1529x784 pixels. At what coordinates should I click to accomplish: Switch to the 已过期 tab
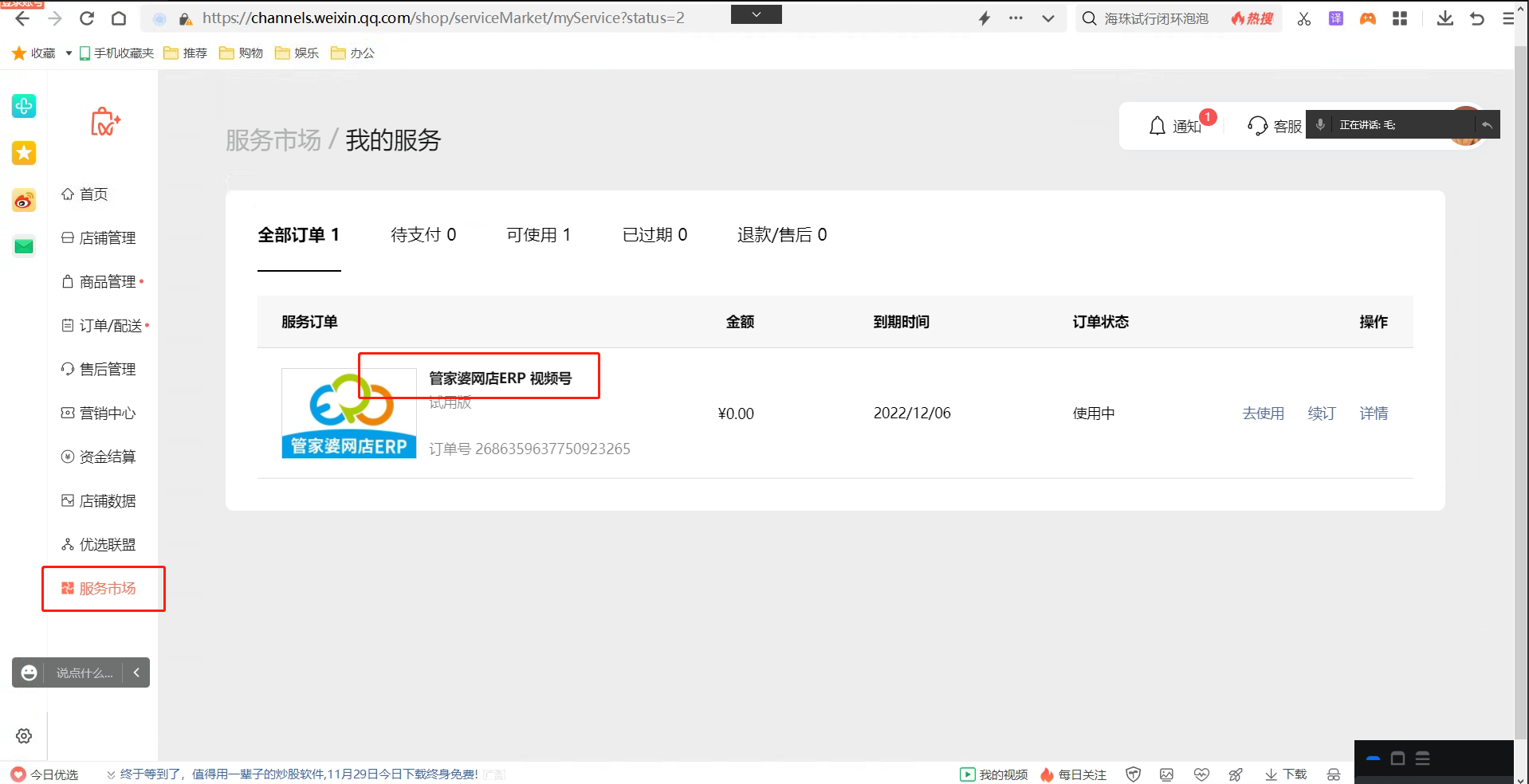tap(654, 234)
